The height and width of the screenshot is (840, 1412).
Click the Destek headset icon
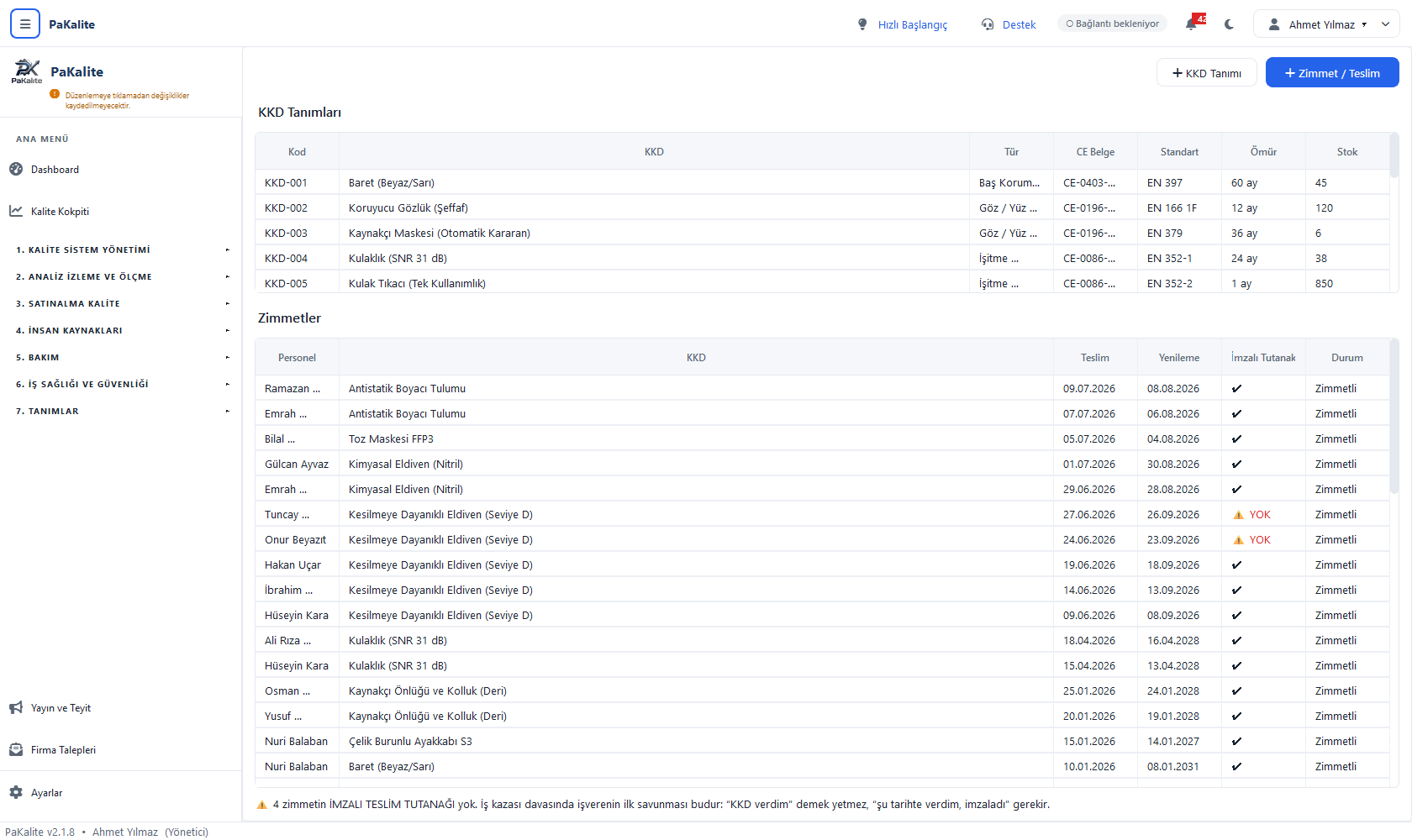coord(988,24)
